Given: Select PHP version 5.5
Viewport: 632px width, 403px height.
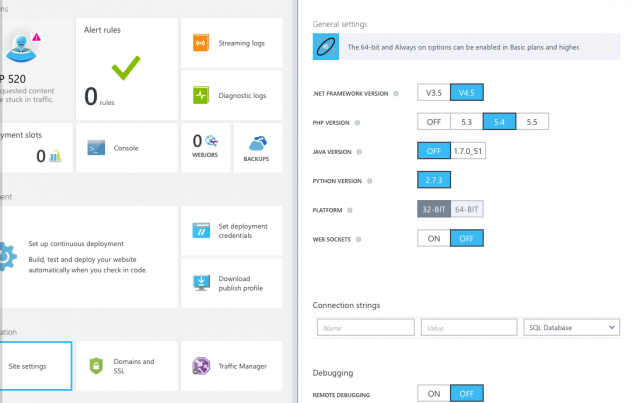Looking at the screenshot, I should click(x=532, y=122).
